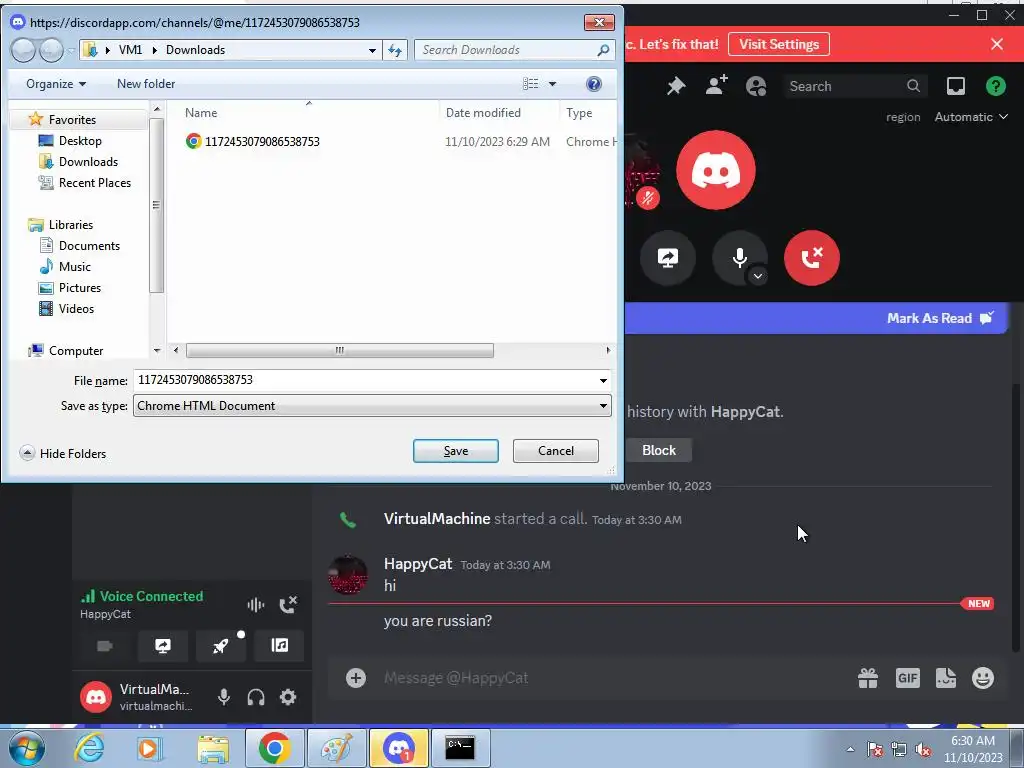Image resolution: width=1024 pixels, height=768 pixels.
Task: Open sticker picker icon
Action: pyautogui.click(x=945, y=678)
